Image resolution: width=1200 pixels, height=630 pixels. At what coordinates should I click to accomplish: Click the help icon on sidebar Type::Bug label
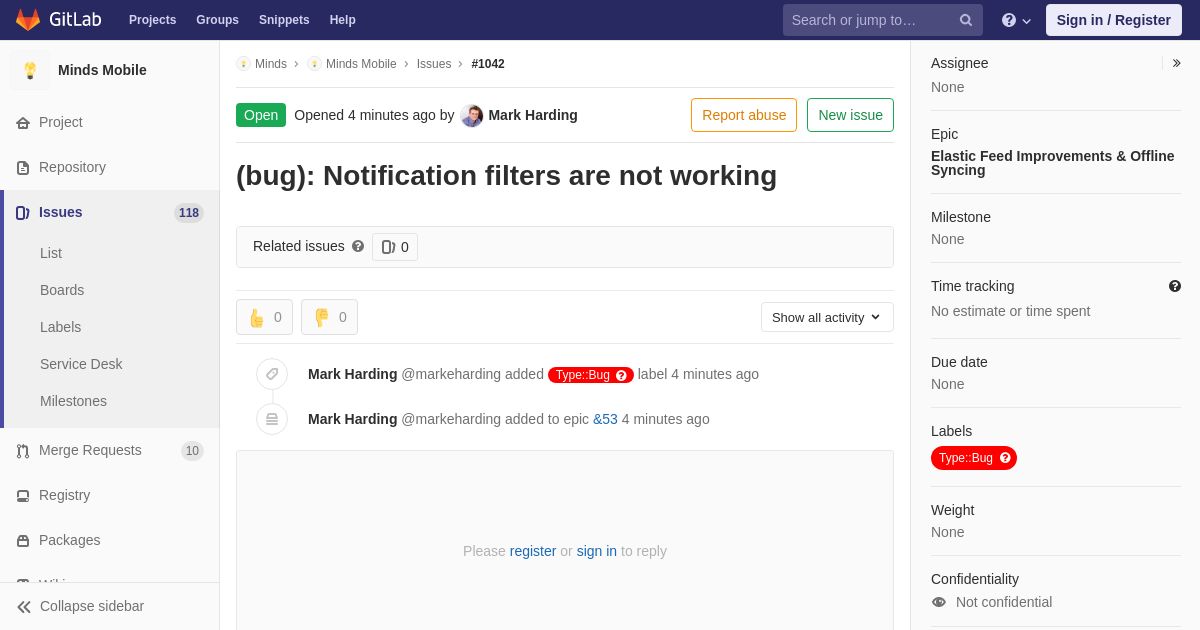point(1005,458)
